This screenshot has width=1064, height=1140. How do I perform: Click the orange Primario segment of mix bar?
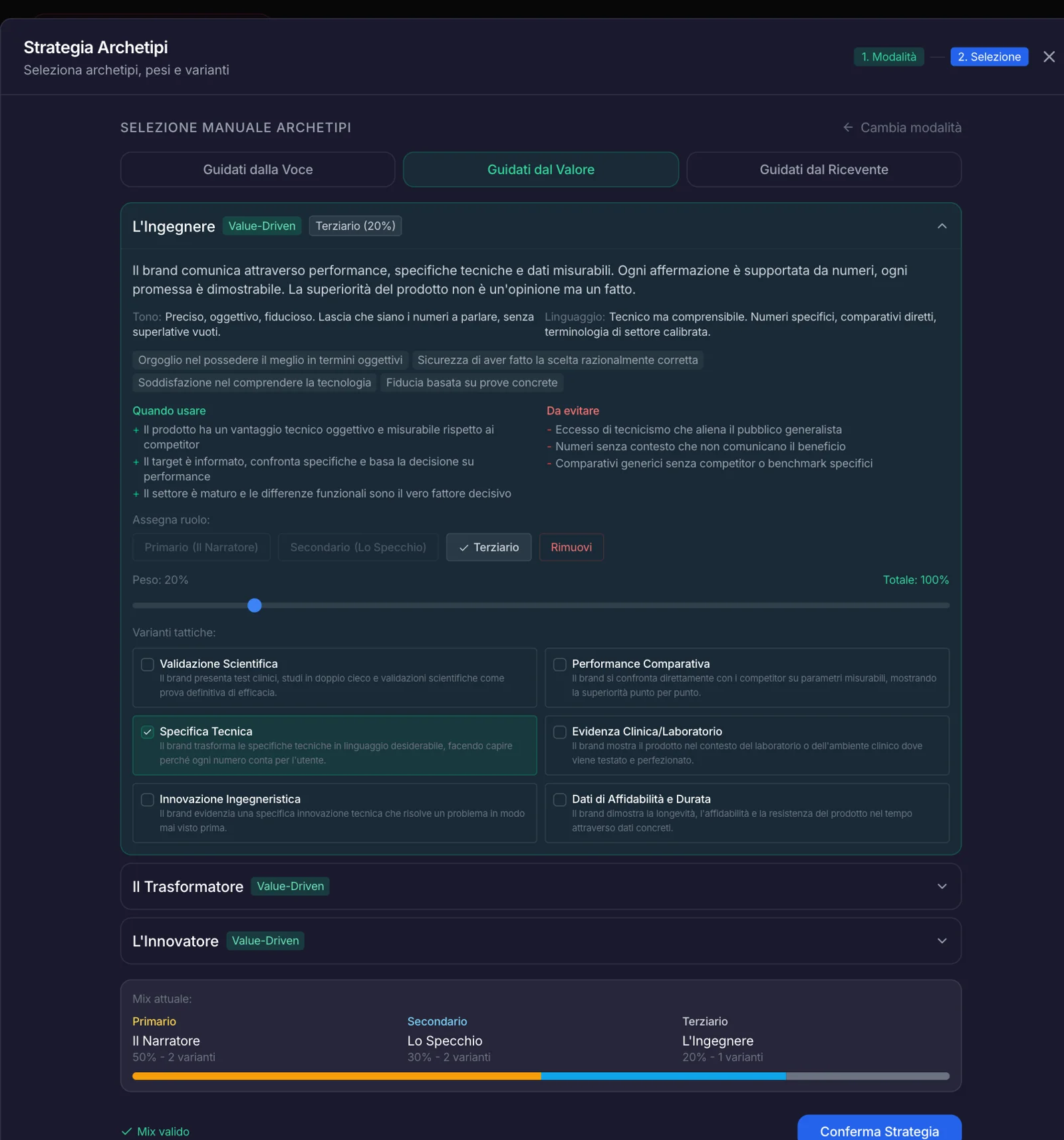[336, 1076]
